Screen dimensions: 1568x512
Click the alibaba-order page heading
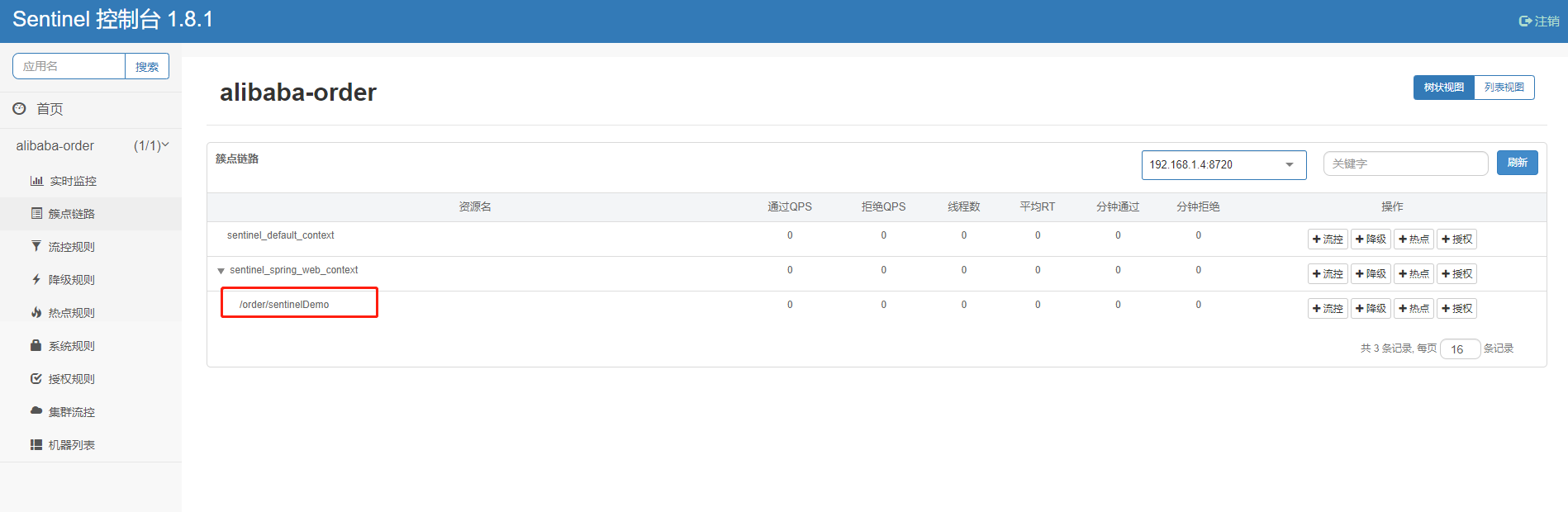tap(298, 92)
